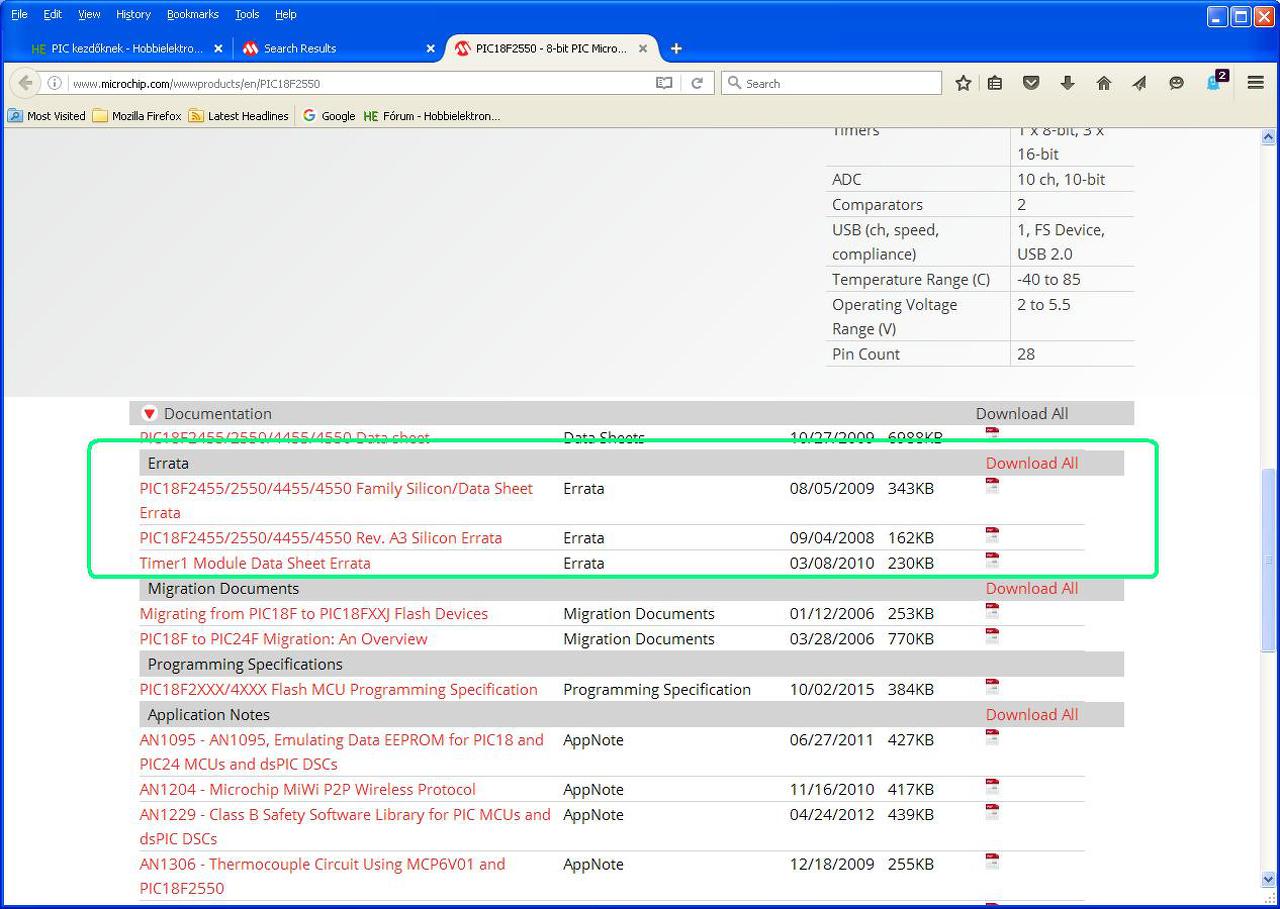Download PDF for PIC18F to PIC24F Migration
This screenshot has width=1280, height=909.
tap(992, 636)
